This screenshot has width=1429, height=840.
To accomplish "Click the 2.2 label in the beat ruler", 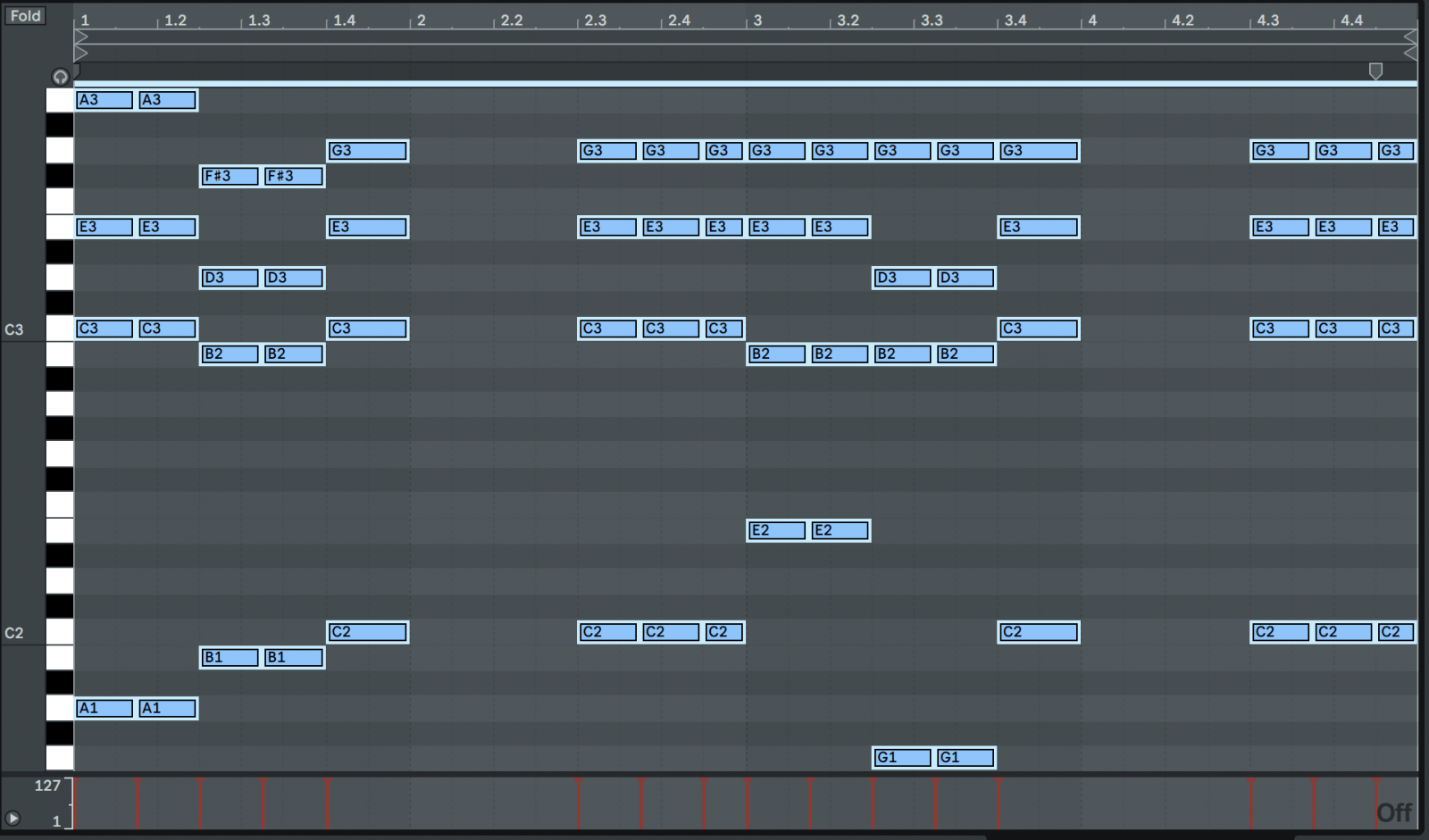I will [x=513, y=21].
